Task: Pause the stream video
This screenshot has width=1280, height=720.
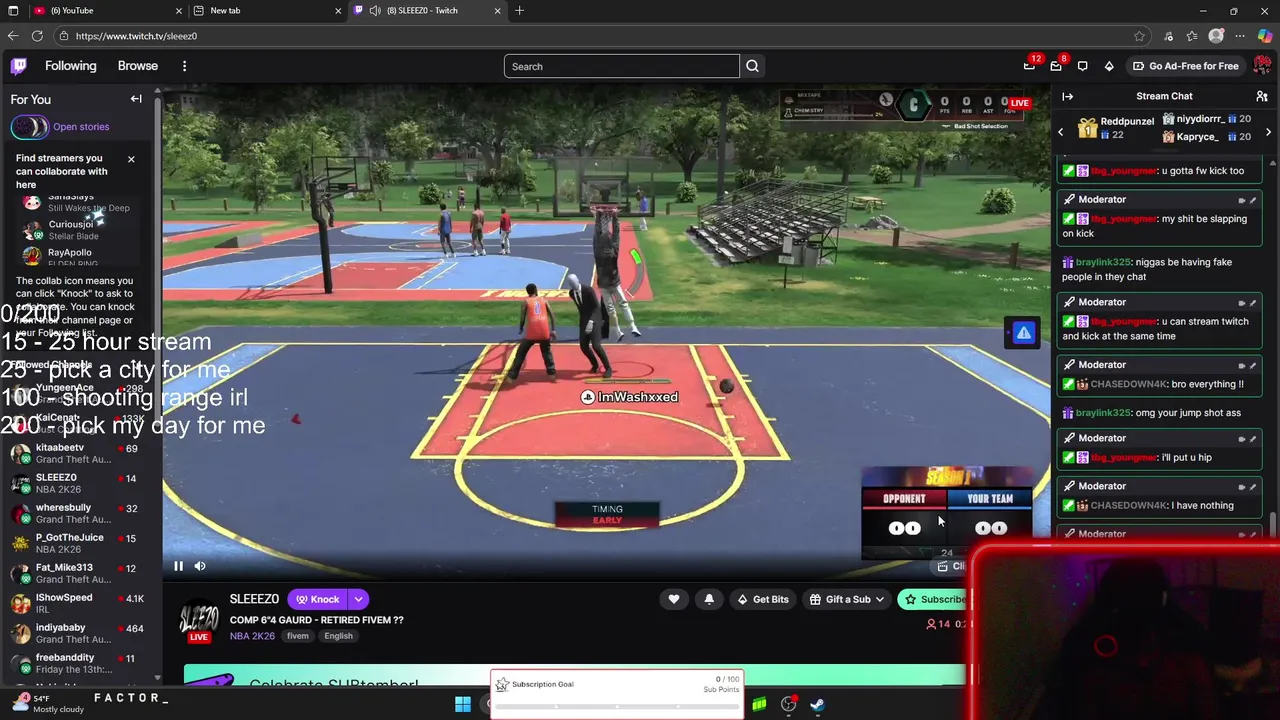Action: click(178, 566)
